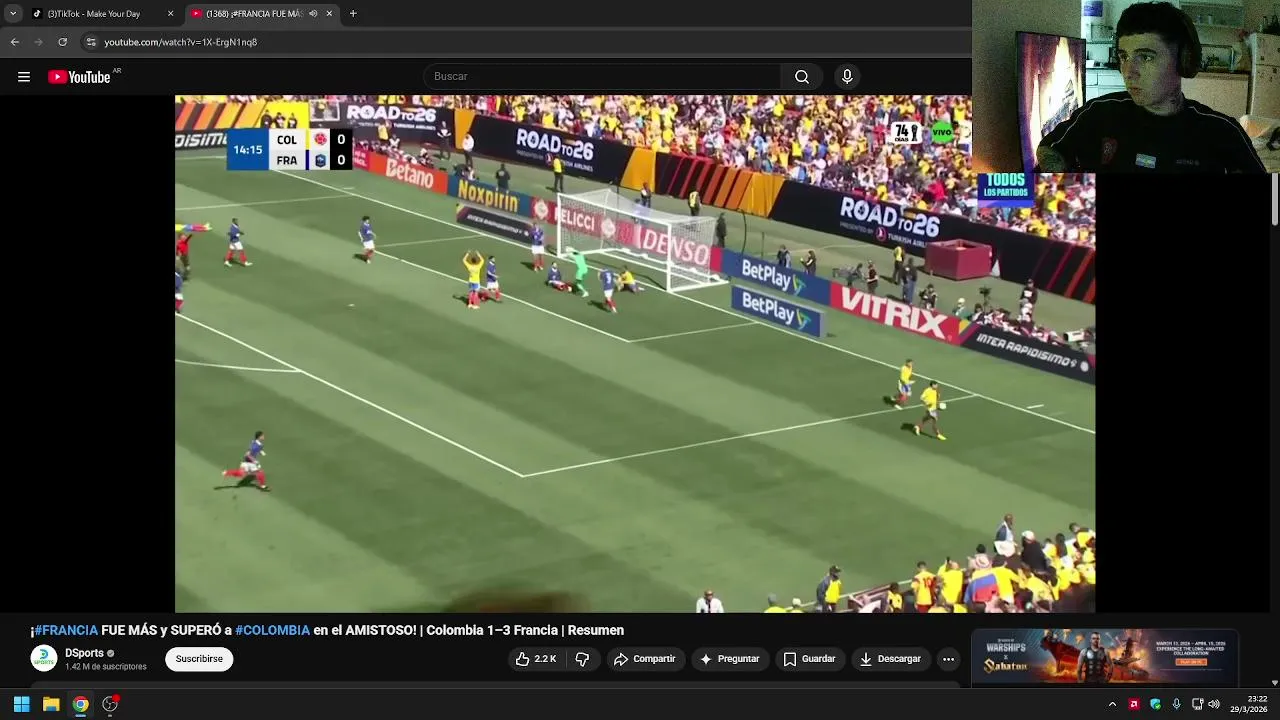This screenshot has width=1280, height=720.
Task: Open the Windows Security tray icon
Action: (1155, 704)
